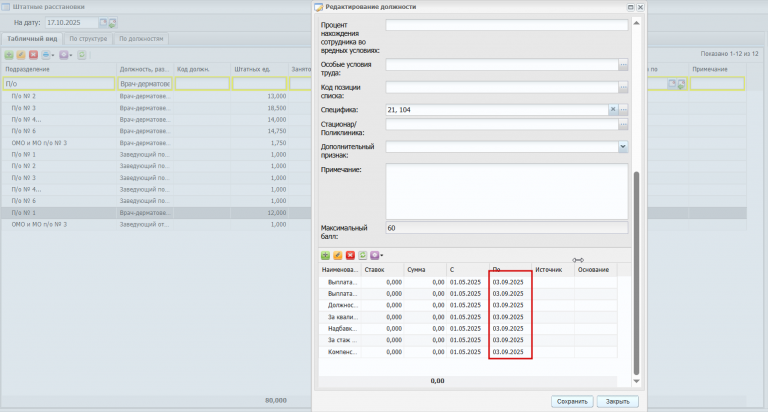The width and height of the screenshot is (768, 412).
Task: Apply date with green arrow icon beside На дату
Action: [x=112, y=23]
